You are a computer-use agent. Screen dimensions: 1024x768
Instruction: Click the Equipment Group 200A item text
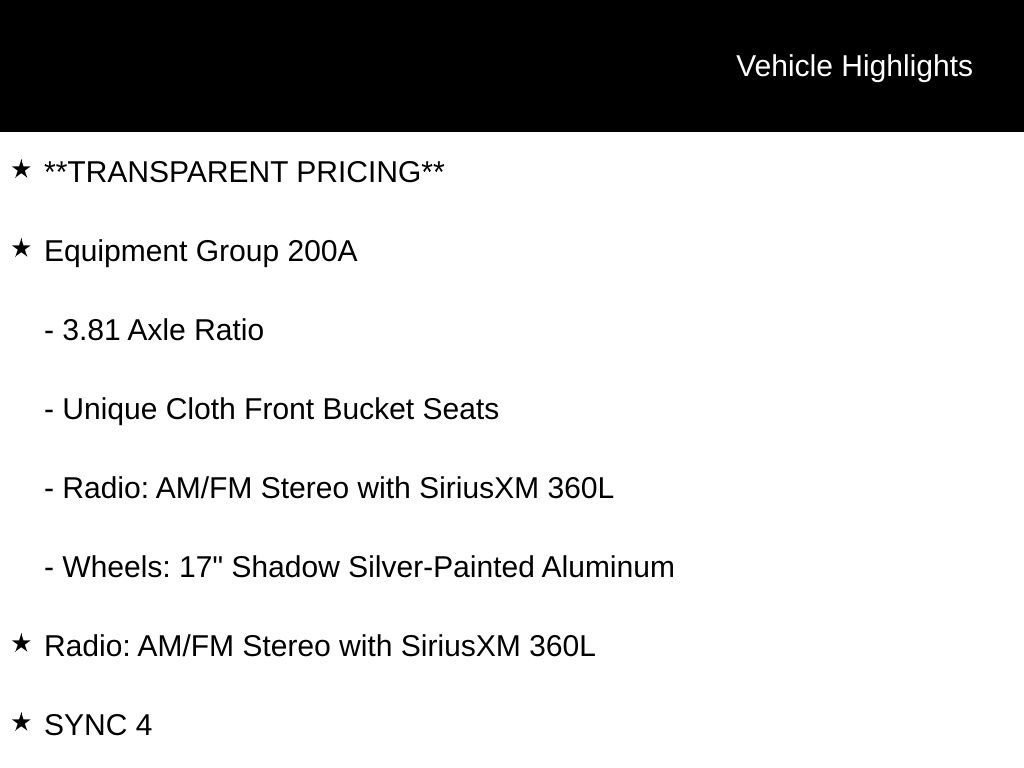pyautogui.click(x=200, y=251)
